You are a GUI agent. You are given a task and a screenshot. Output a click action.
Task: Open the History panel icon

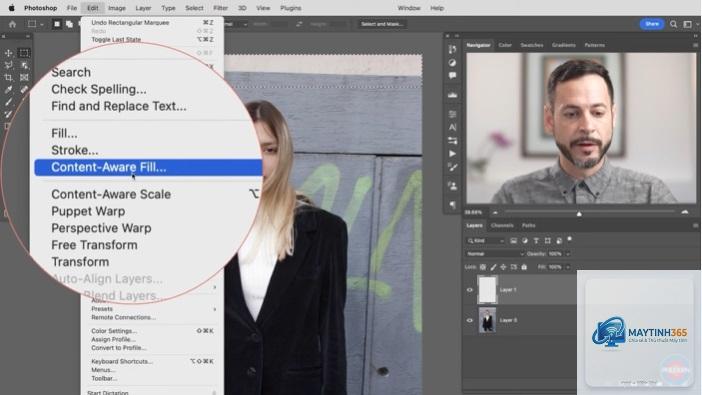point(452,49)
